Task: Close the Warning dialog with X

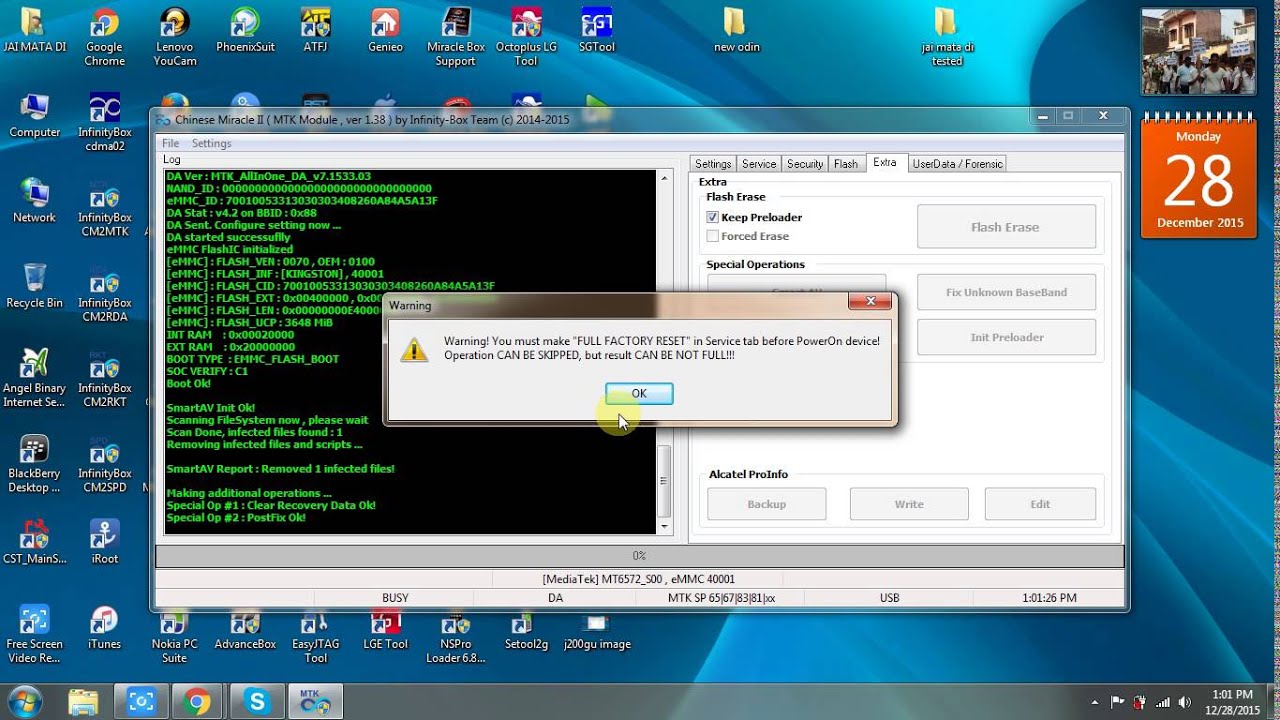Action: click(870, 301)
